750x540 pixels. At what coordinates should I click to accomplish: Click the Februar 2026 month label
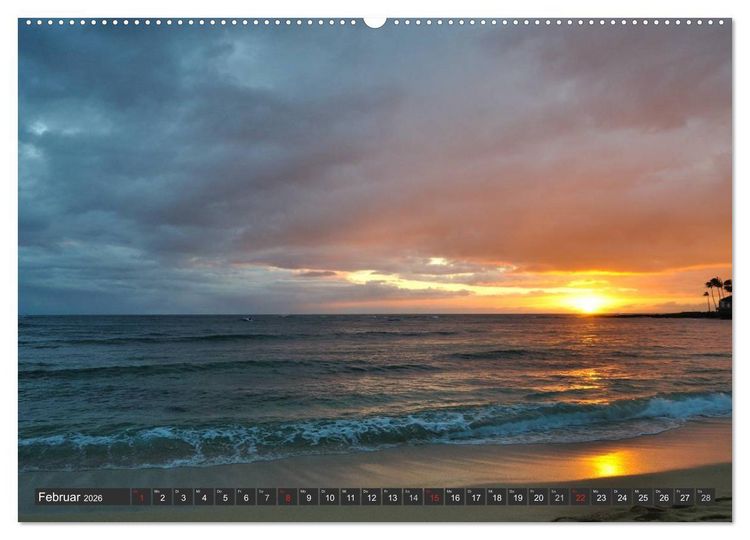(x=70, y=497)
